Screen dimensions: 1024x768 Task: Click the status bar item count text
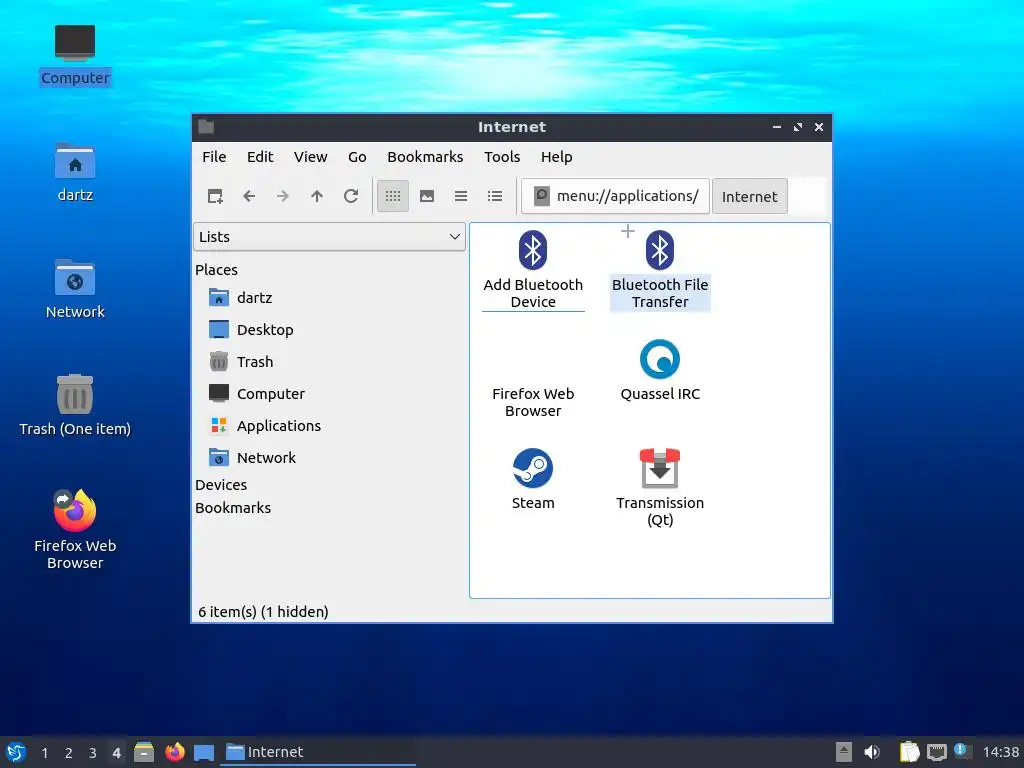click(x=263, y=612)
